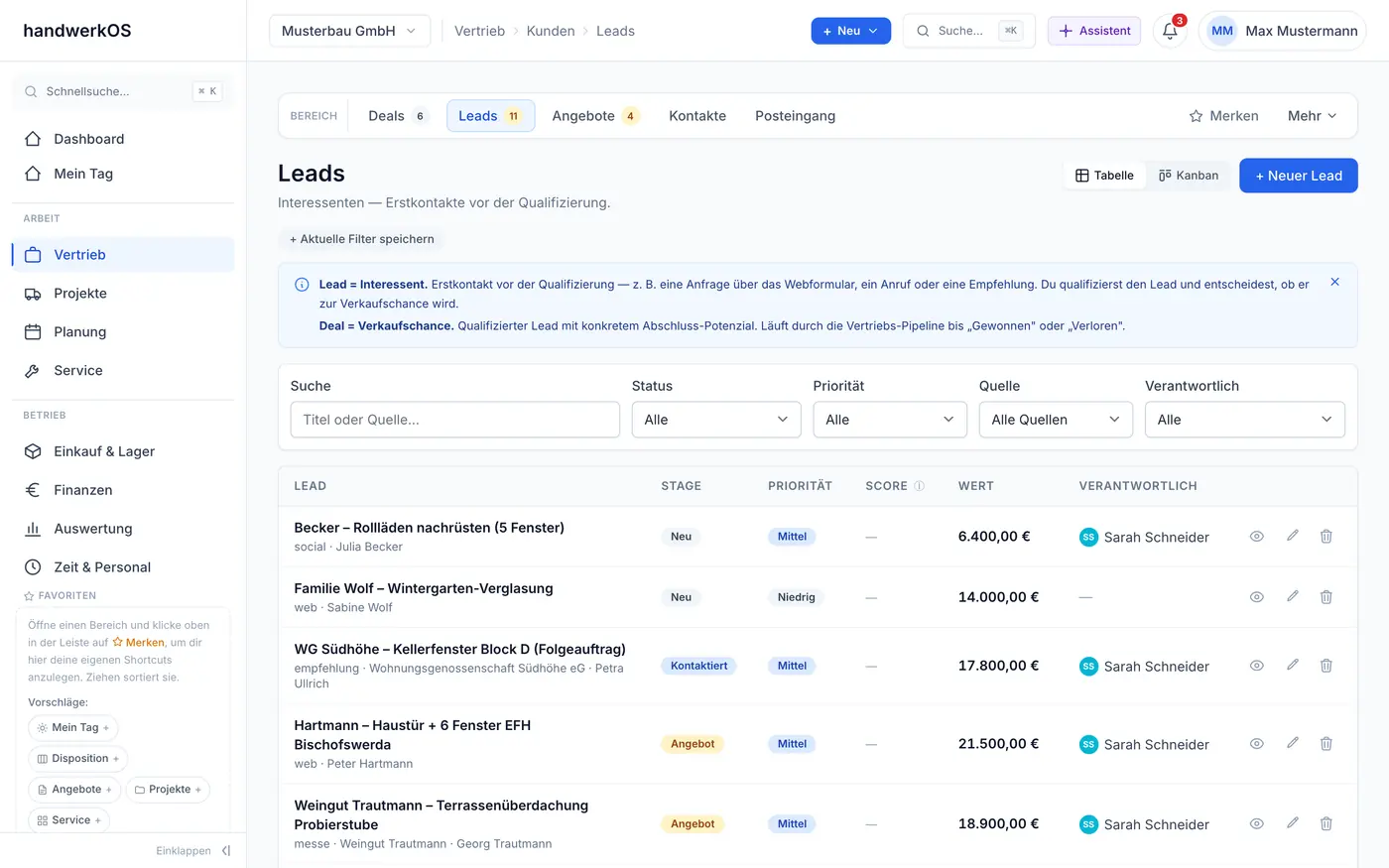Open the Assistent button
The height and width of the screenshot is (868, 1389).
click(x=1094, y=31)
